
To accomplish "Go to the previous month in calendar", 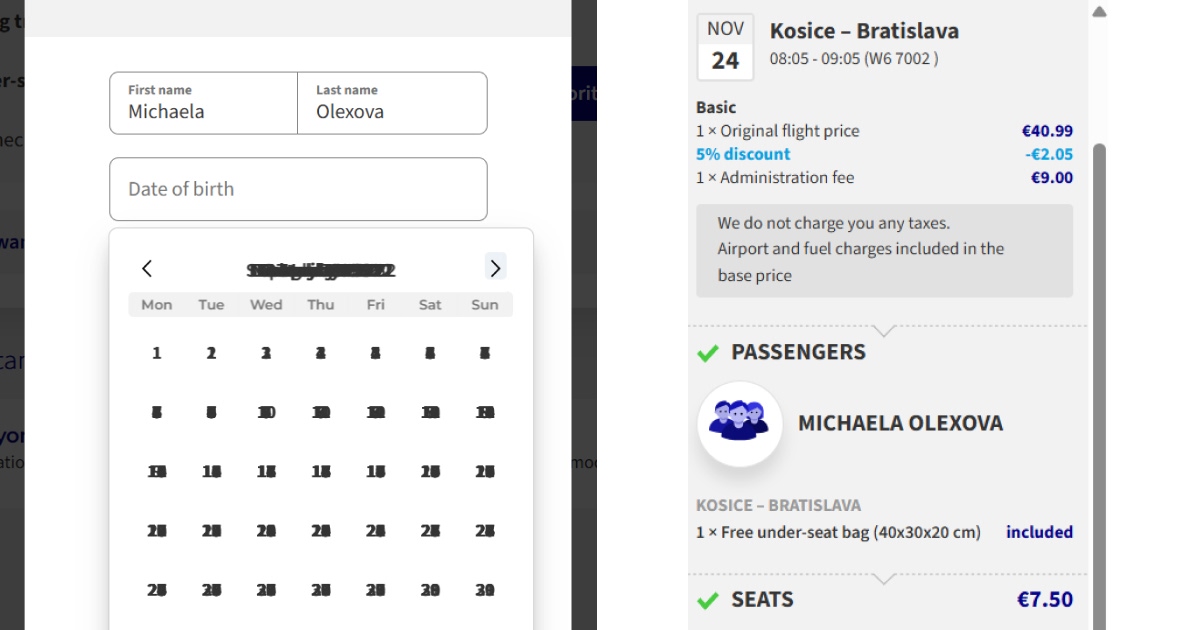I will click(x=147, y=268).
